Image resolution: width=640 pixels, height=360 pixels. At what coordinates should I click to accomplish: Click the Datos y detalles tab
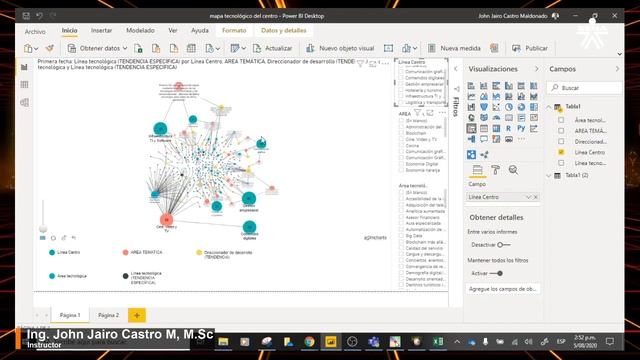pyautogui.click(x=283, y=31)
